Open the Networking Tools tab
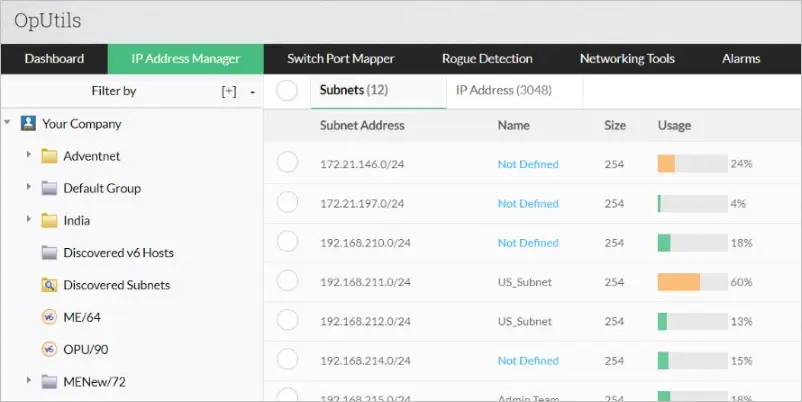 point(627,59)
